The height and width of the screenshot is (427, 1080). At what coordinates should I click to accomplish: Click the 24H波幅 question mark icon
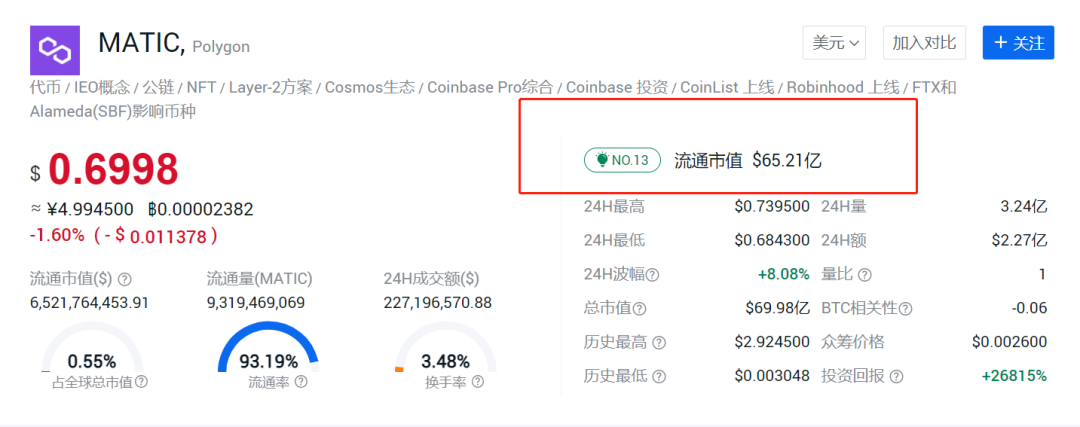(x=653, y=274)
